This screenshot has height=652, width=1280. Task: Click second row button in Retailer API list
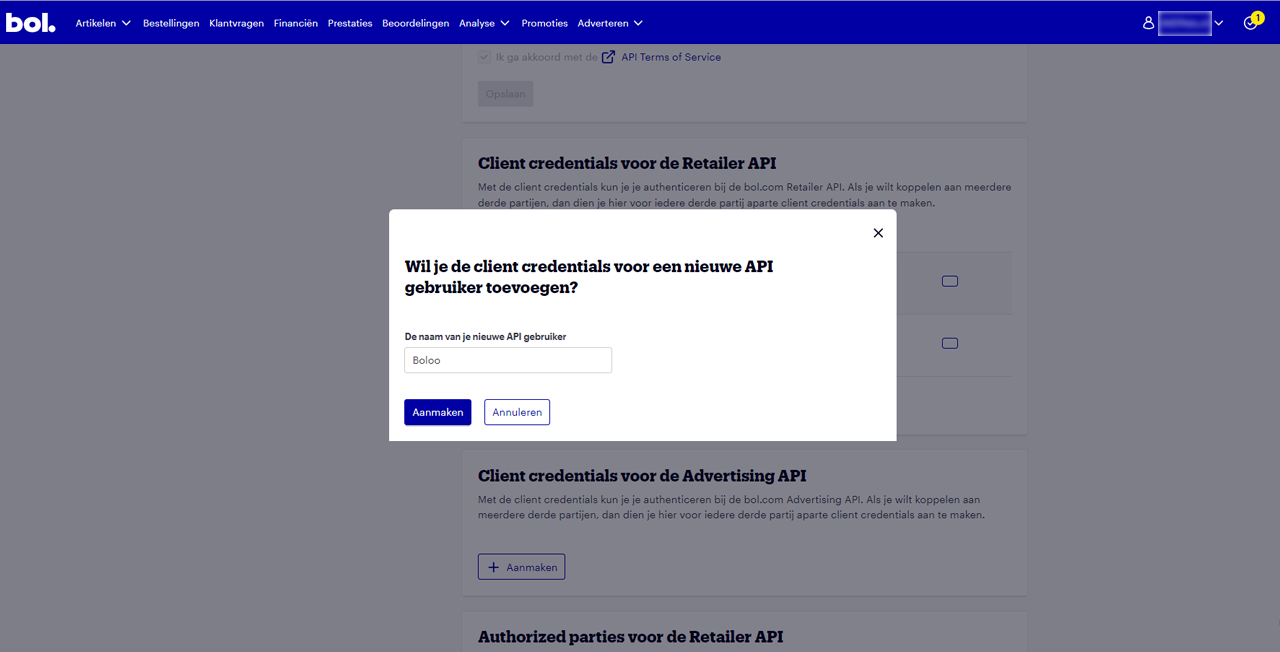click(950, 343)
